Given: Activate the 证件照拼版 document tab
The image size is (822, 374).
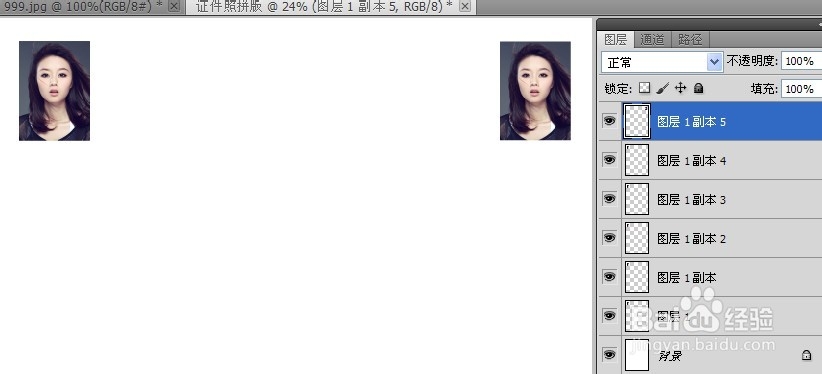Looking at the screenshot, I should pyautogui.click(x=324, y=6).
